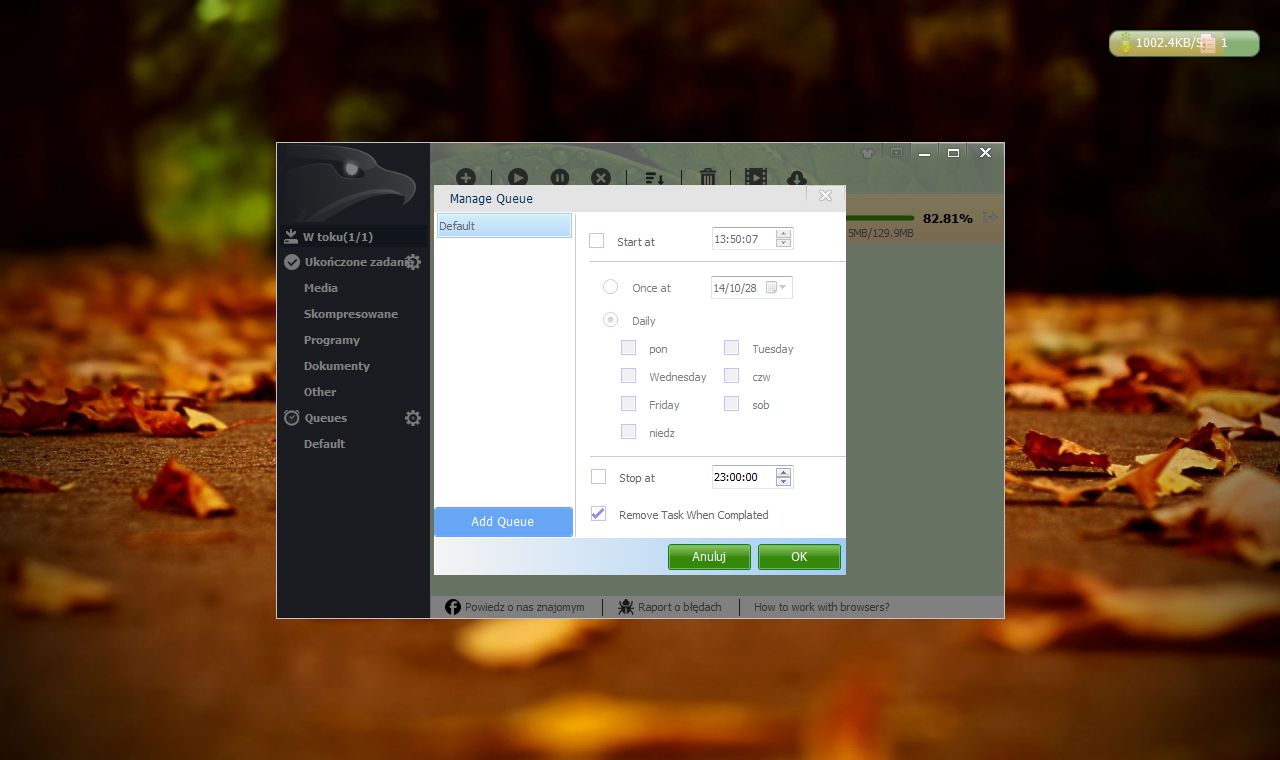This screenshot has height=760, width=1280.
Task: Click the arrow icon beside 82.81% progress
Action: point(990,217)
